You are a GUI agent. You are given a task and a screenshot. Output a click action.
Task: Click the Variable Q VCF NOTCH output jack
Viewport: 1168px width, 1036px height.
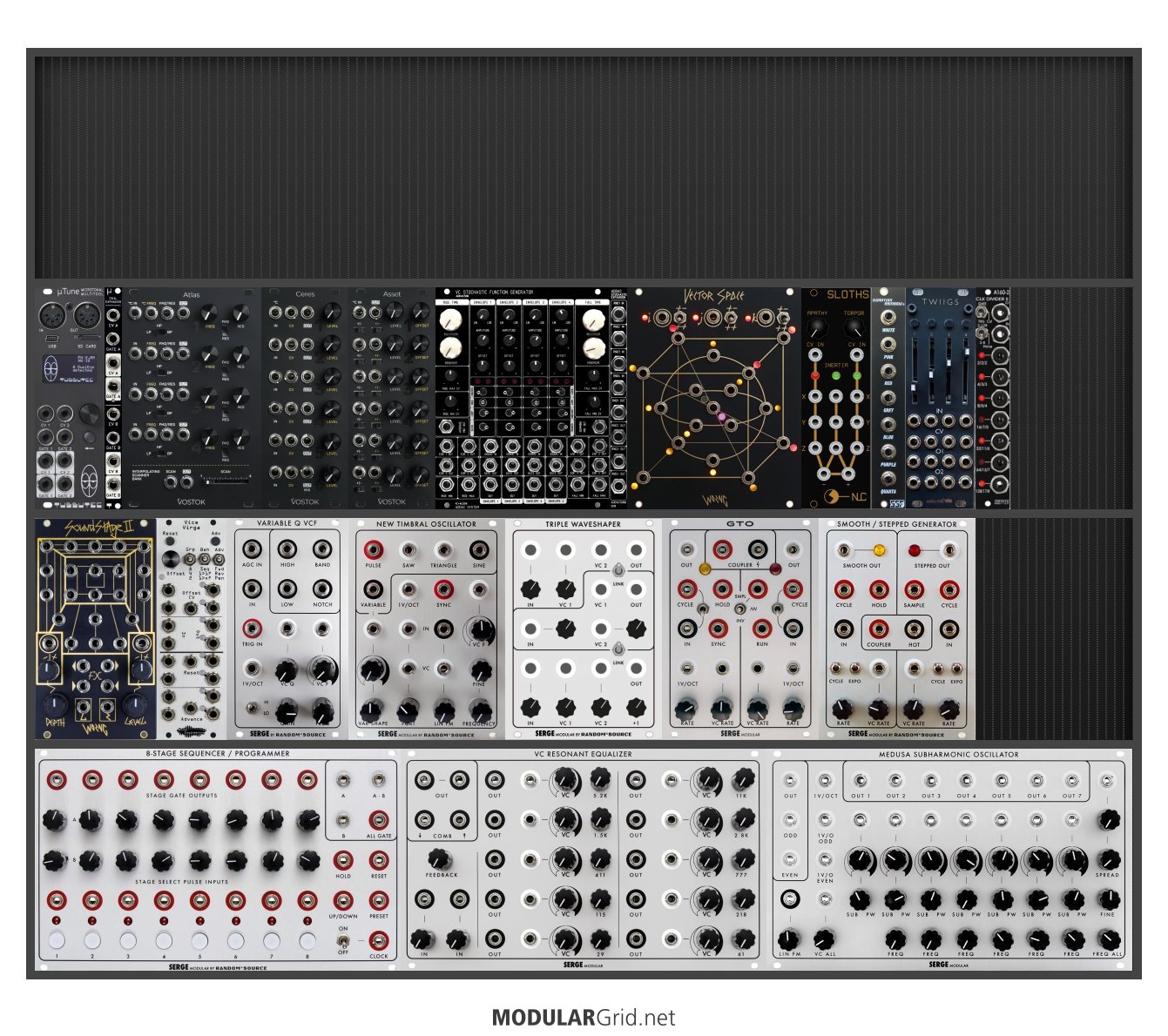322,589
